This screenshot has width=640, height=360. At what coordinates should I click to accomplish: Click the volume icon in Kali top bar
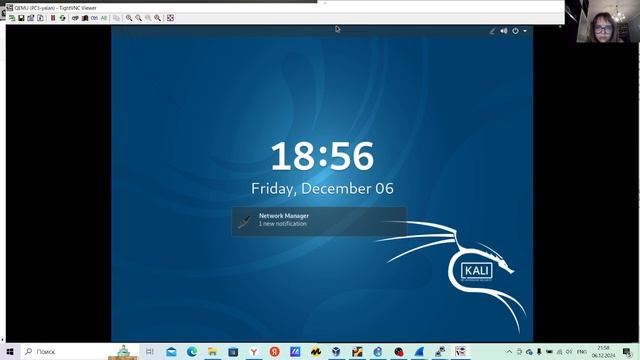coord(504,31)
